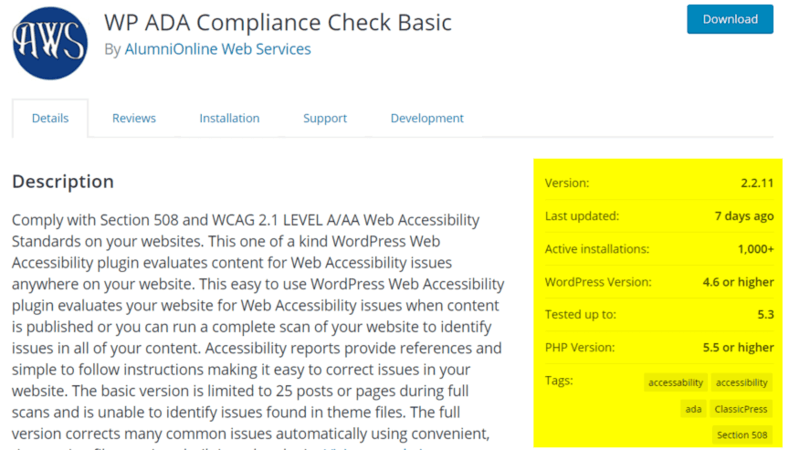789x450 pixels.
Task: Click the Description heading
Action: point(63,181)
